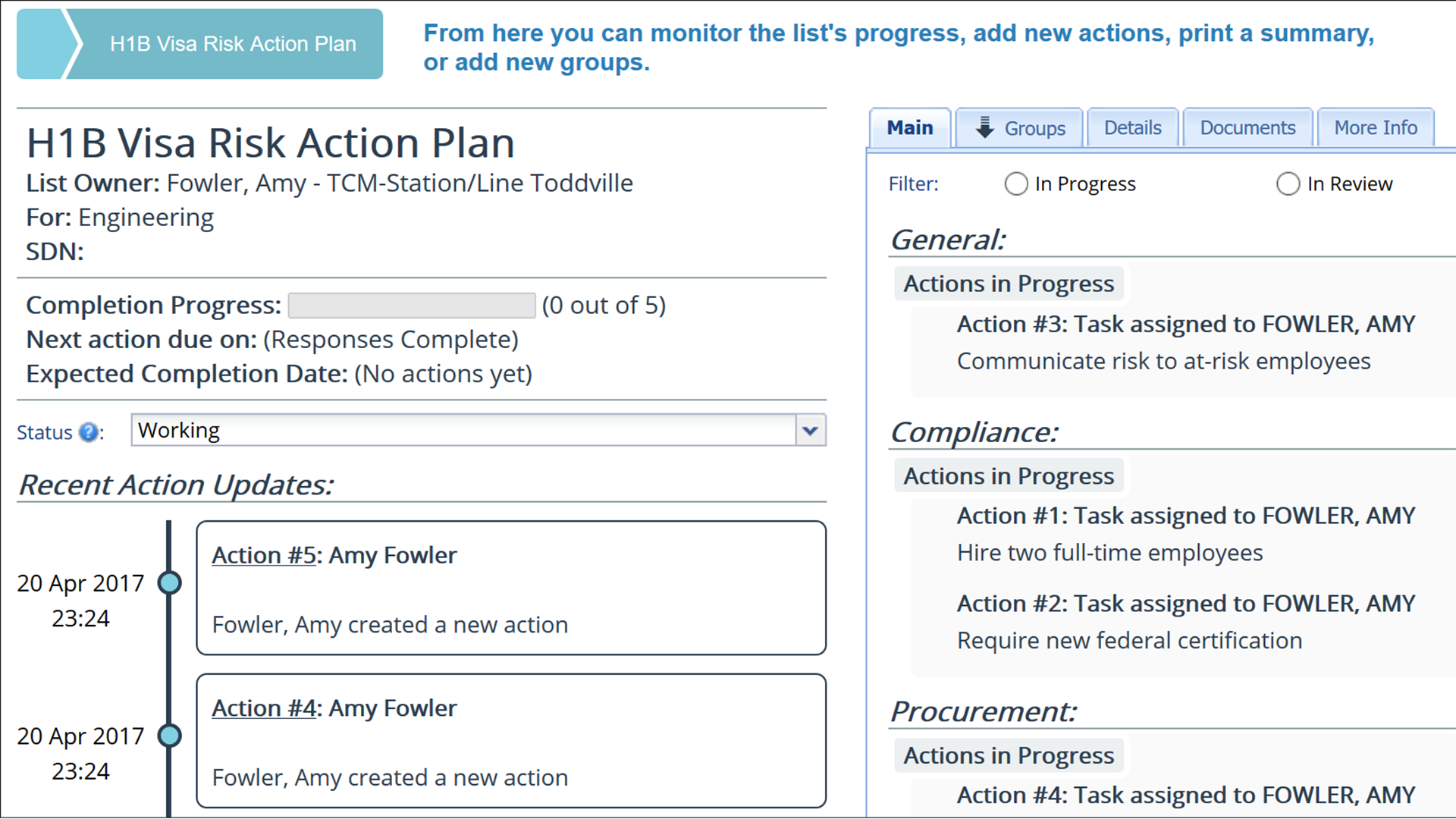Switch to the Groups tab
The image size is (1456, 819).
pyautogui.click(x=1034, y=128)
